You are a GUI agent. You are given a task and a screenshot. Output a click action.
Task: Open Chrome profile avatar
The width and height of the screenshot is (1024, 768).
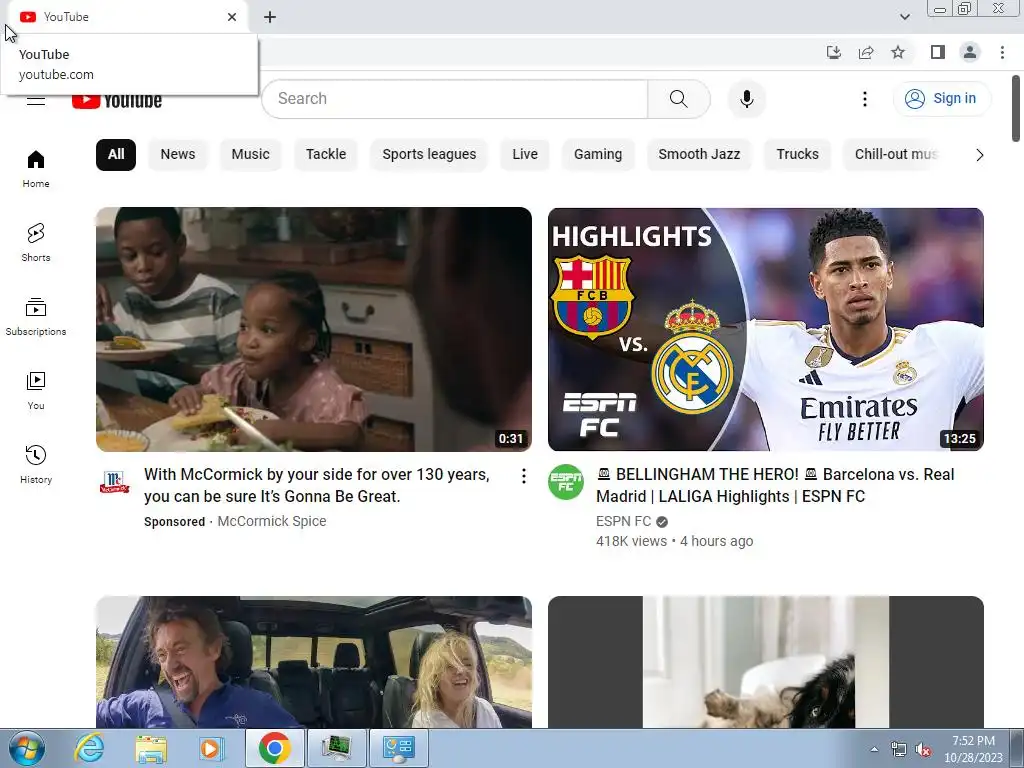[970, 52]
